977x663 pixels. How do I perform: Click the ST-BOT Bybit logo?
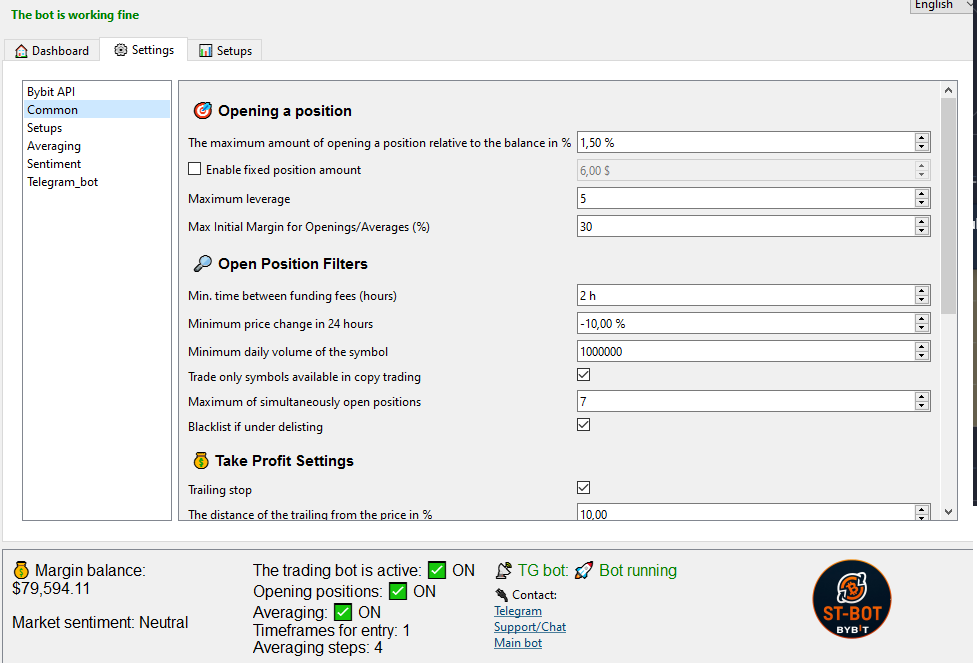point(852,599)
